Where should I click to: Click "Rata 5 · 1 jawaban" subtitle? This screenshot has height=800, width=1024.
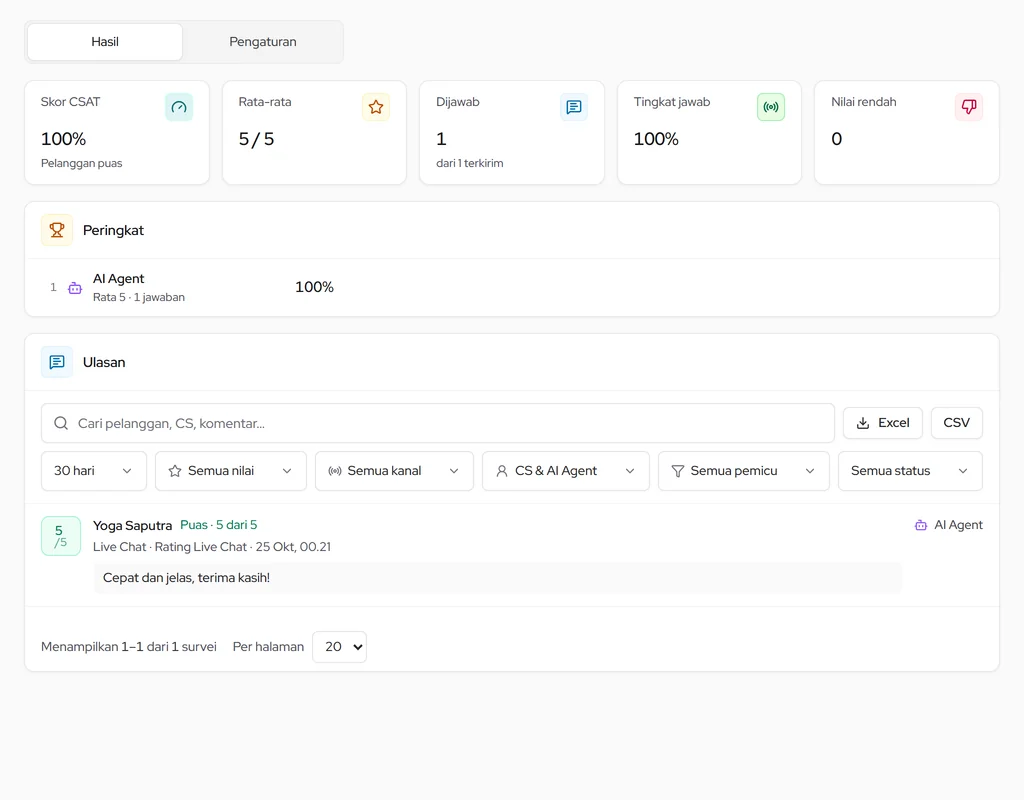(138, 297)
